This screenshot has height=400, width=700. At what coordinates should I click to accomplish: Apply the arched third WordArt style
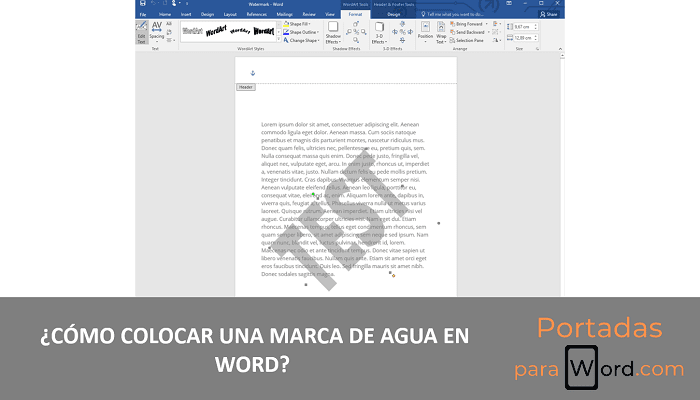pos(240,31)
